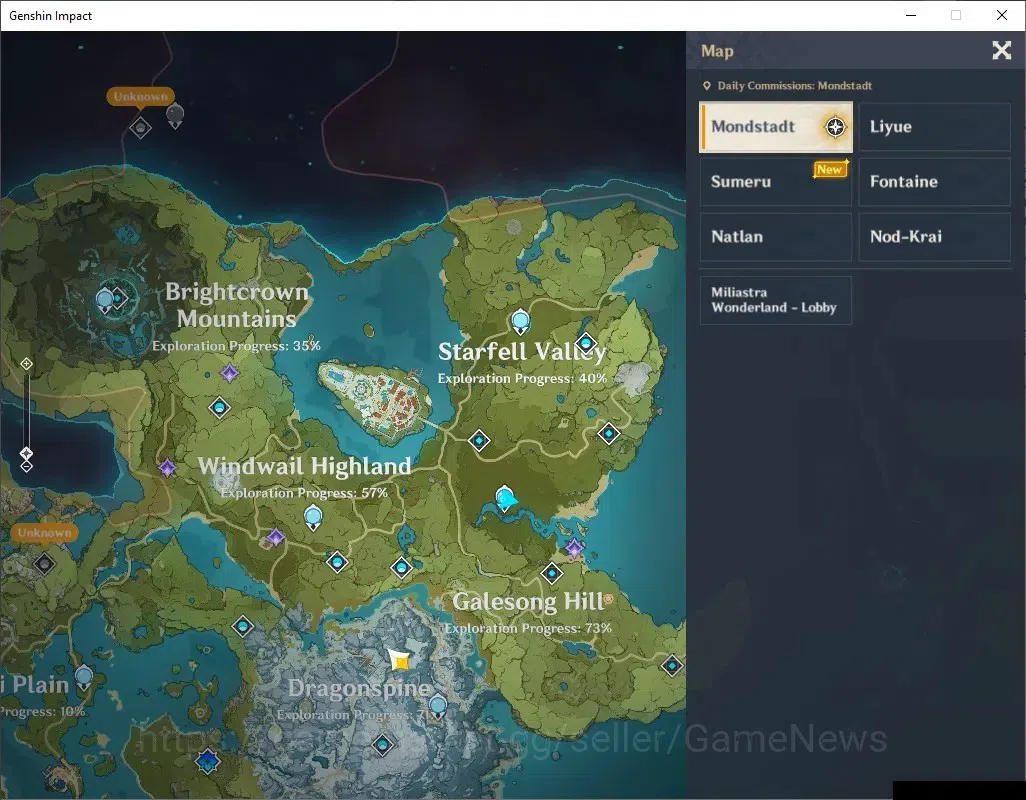The height and width of the screenshot is (800, 1026).
Task: Open the purple domain left of Windwail's statue
Action: 275,538
